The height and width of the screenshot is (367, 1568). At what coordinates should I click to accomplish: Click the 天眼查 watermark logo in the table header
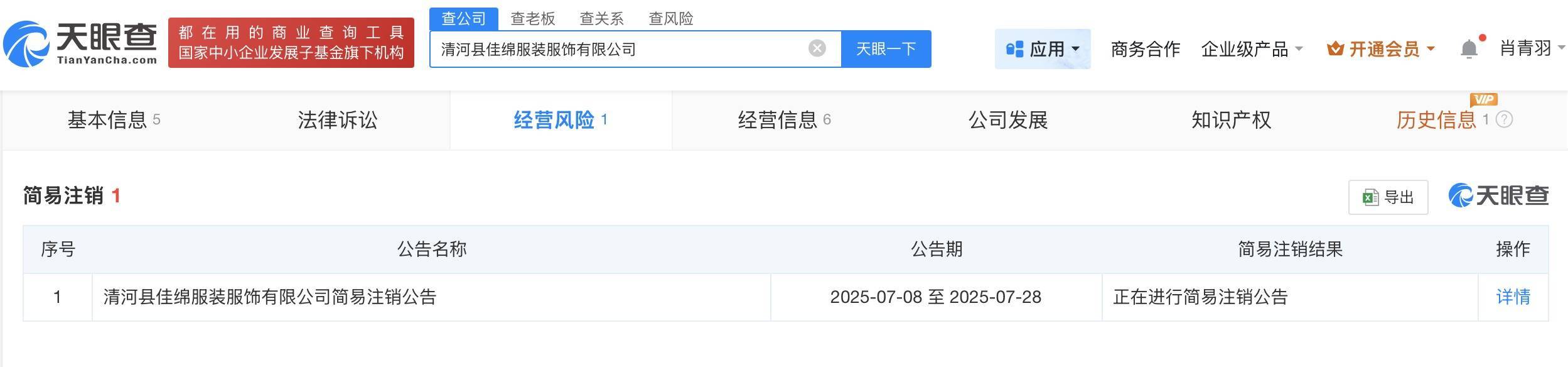pyautogui.click(x=1498, y=195)
